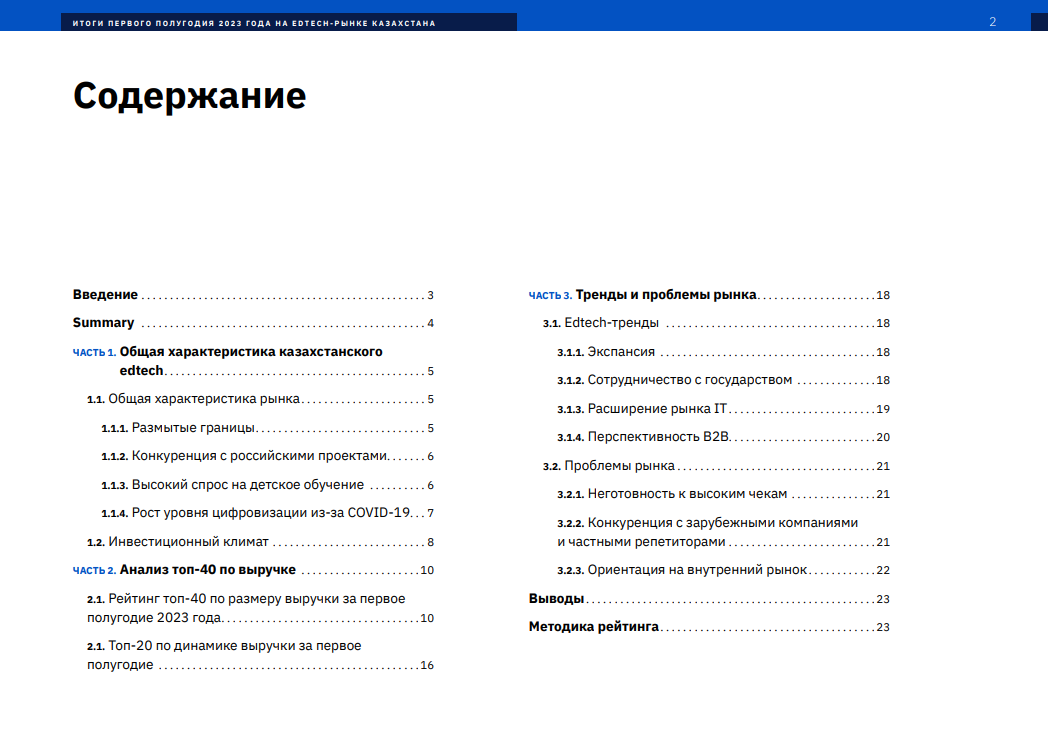Click «Неготовность к высоким чекам» entry
This screenshot has width=1048, height=738.
tap(724, 494)
